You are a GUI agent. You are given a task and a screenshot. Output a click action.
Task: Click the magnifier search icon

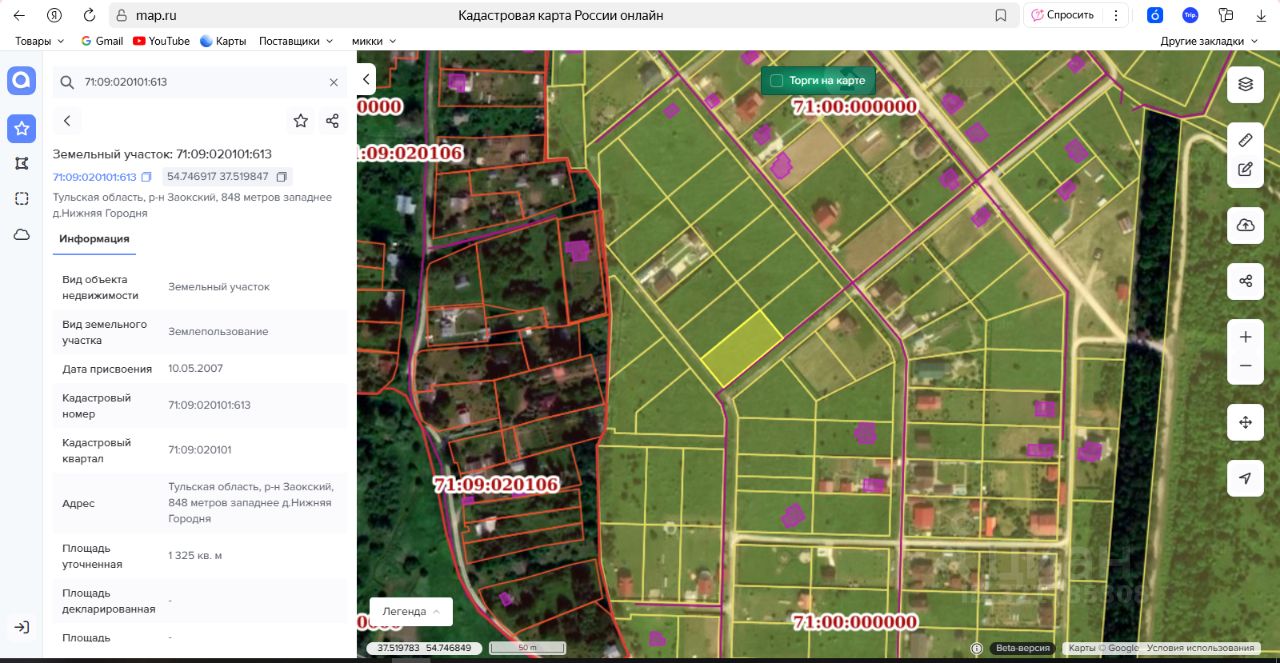(67, 82)
